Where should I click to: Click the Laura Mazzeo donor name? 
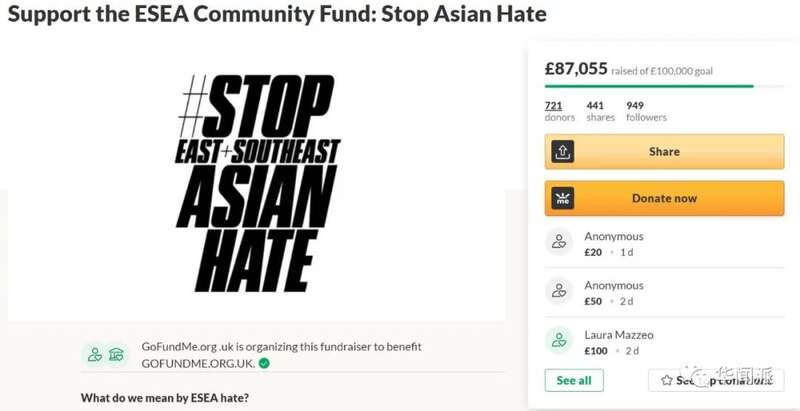coord(619,335)
